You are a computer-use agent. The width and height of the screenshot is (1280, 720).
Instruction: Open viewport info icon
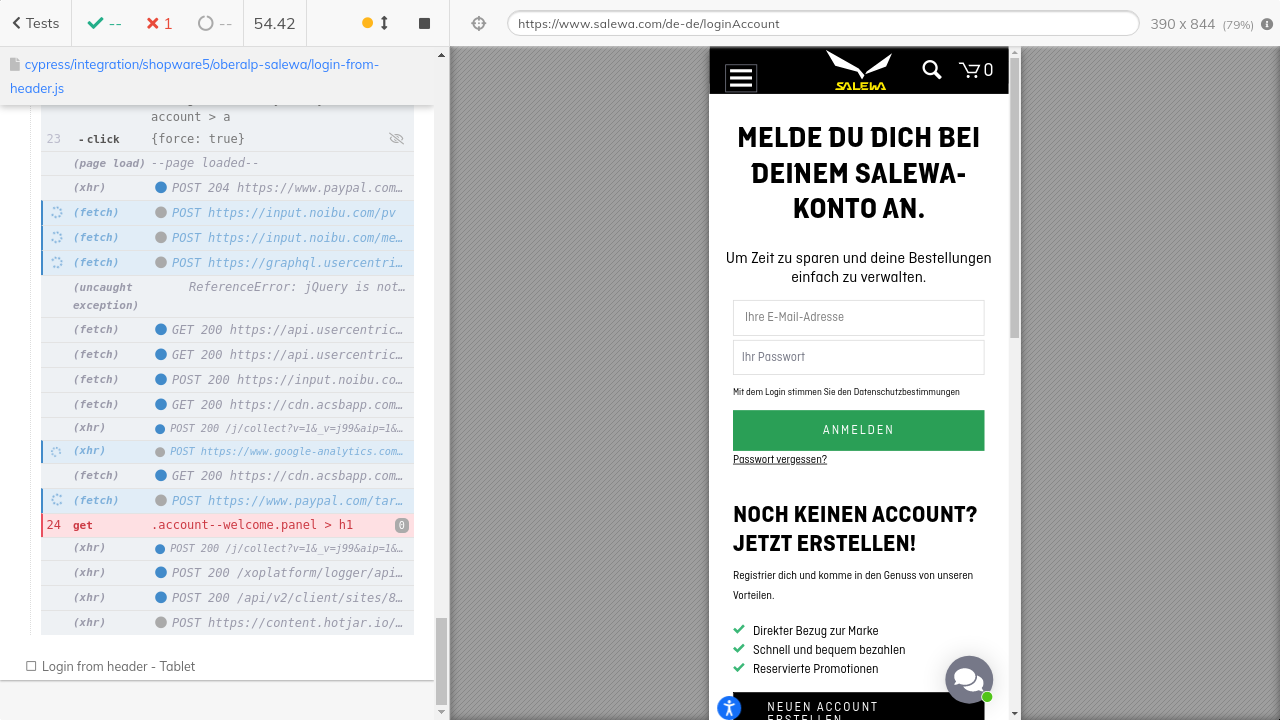[x=1266, y=23]
